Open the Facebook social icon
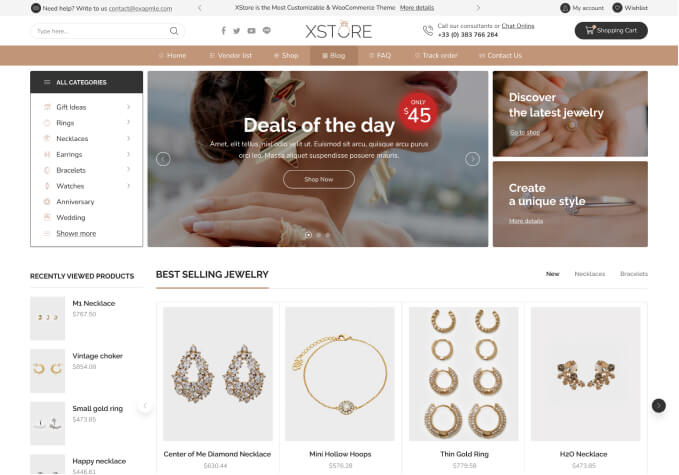 point(223,30)
